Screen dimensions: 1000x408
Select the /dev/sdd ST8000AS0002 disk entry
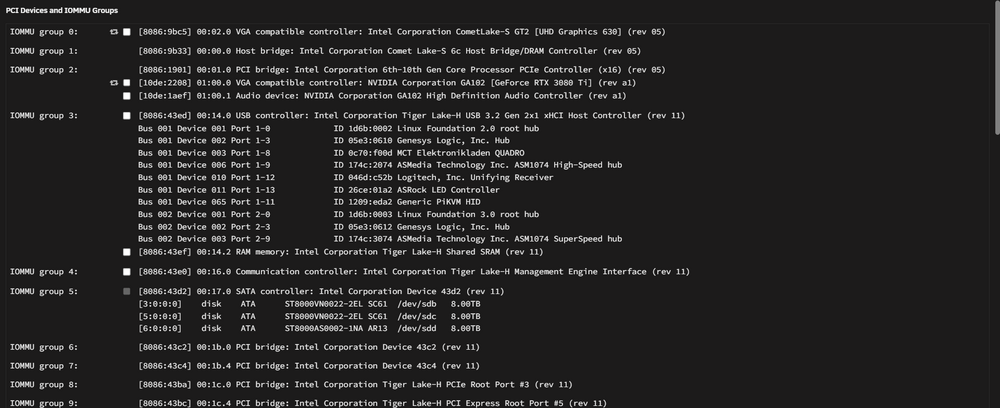(x=309, y=329)
